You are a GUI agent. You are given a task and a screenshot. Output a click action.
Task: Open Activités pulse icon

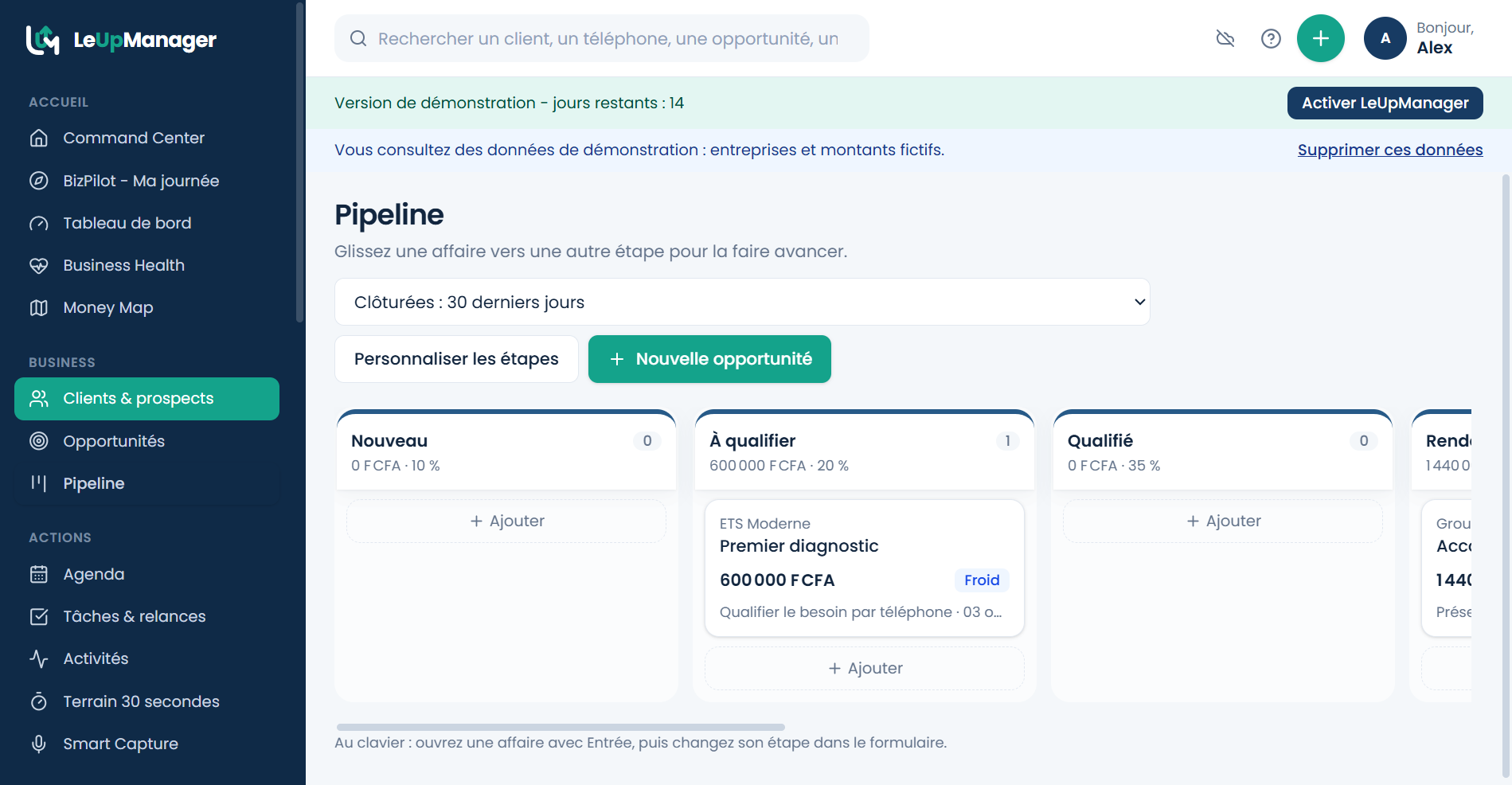pyautogui.click(x=39, y=658)
